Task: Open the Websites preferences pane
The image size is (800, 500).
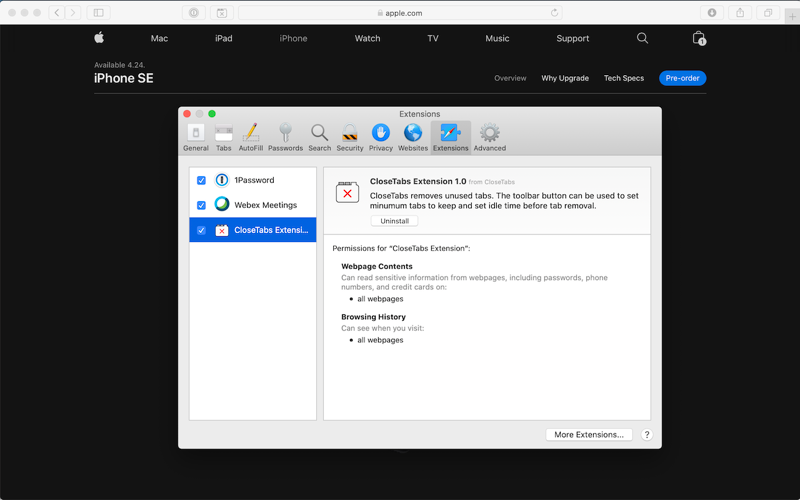Action: tap(413, 138)
